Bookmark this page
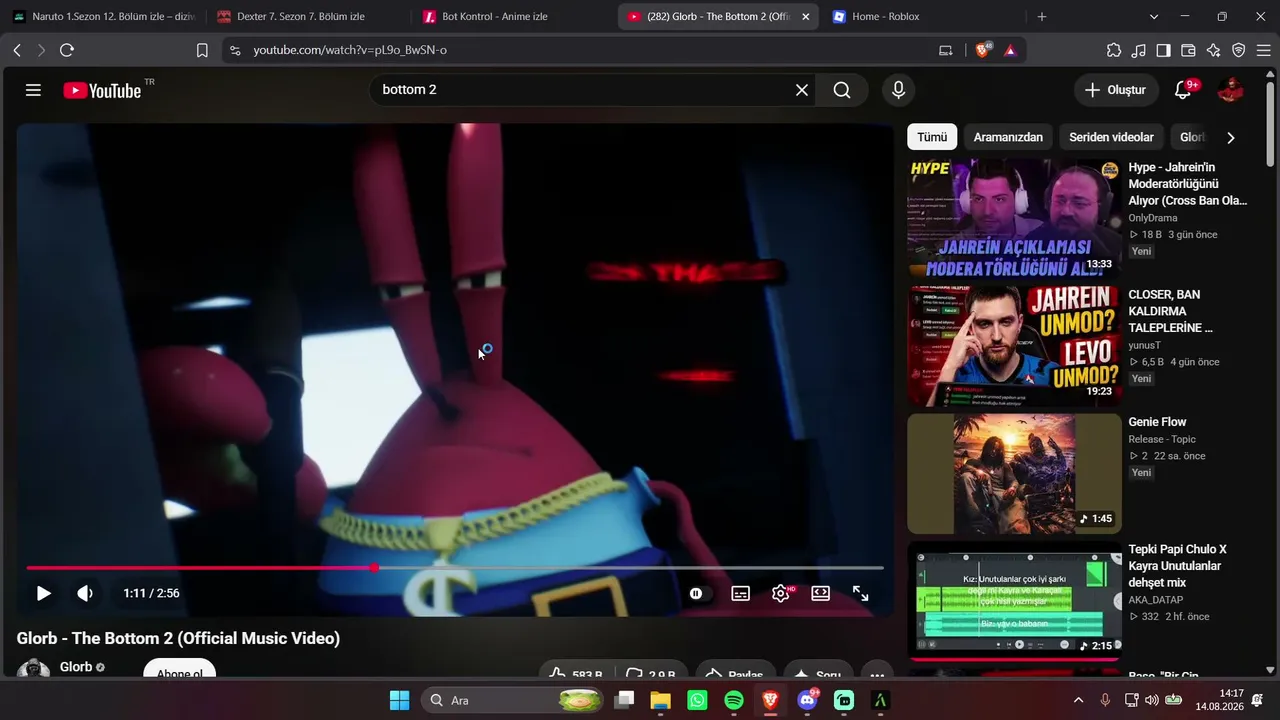Image resolution: width=1280 pixels, height=720 pixels. (x=202, y=50)
